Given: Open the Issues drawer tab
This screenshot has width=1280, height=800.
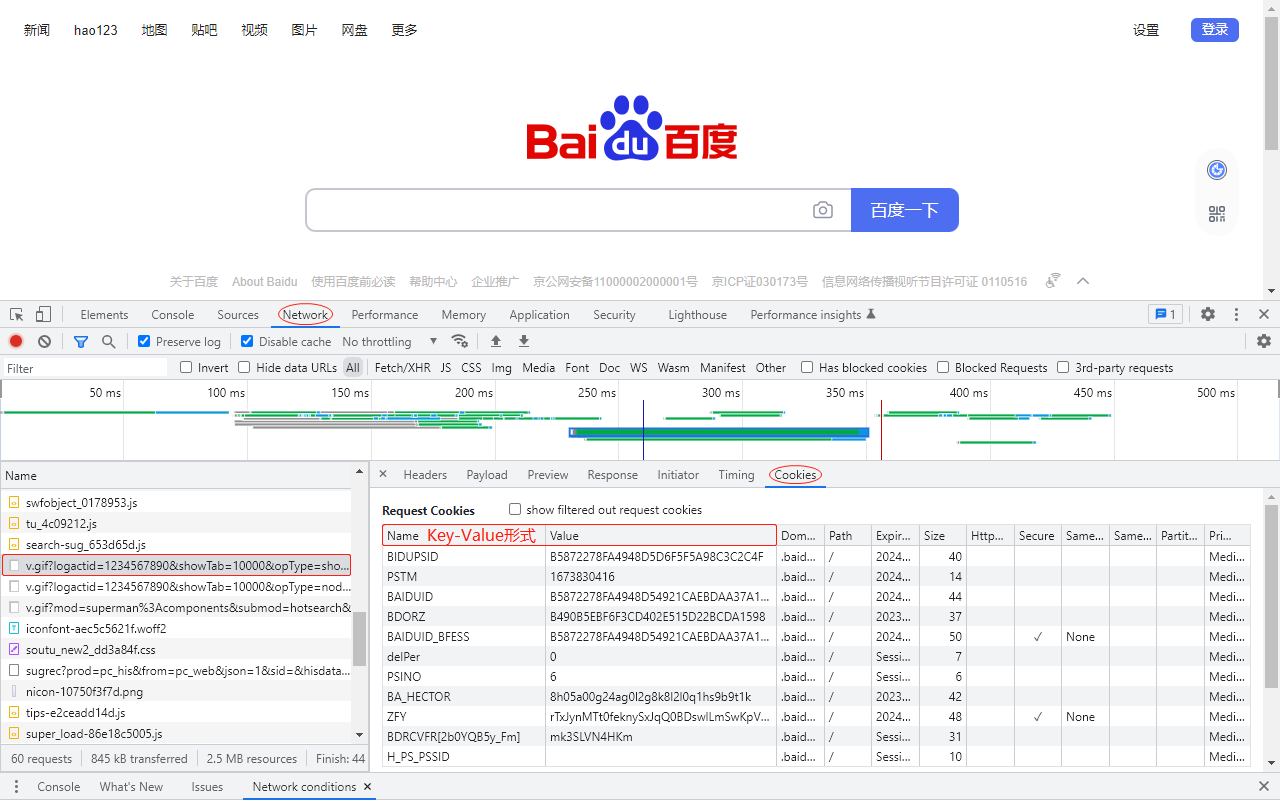Looking at the screenshot, I should pyautogui.click(x=207, y=787).
